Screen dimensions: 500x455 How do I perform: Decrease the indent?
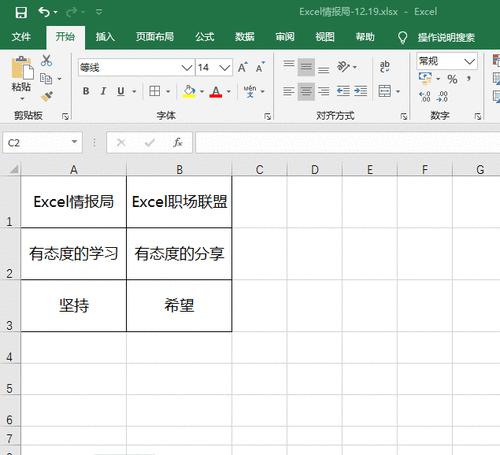[343, 91]
